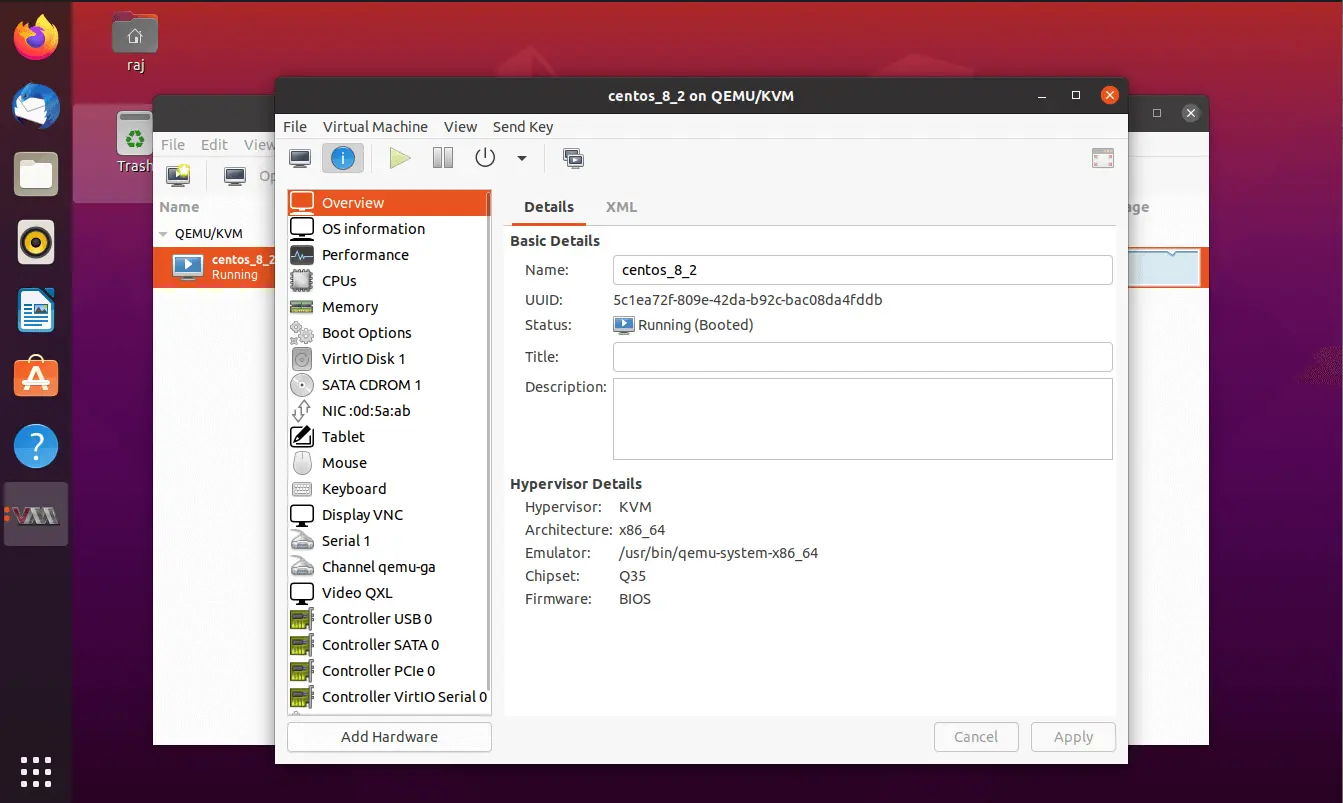The width and height of the screenshot is (1343, 803).
Task: Select VirtIO Disk 1
Action: pos(388,359)
